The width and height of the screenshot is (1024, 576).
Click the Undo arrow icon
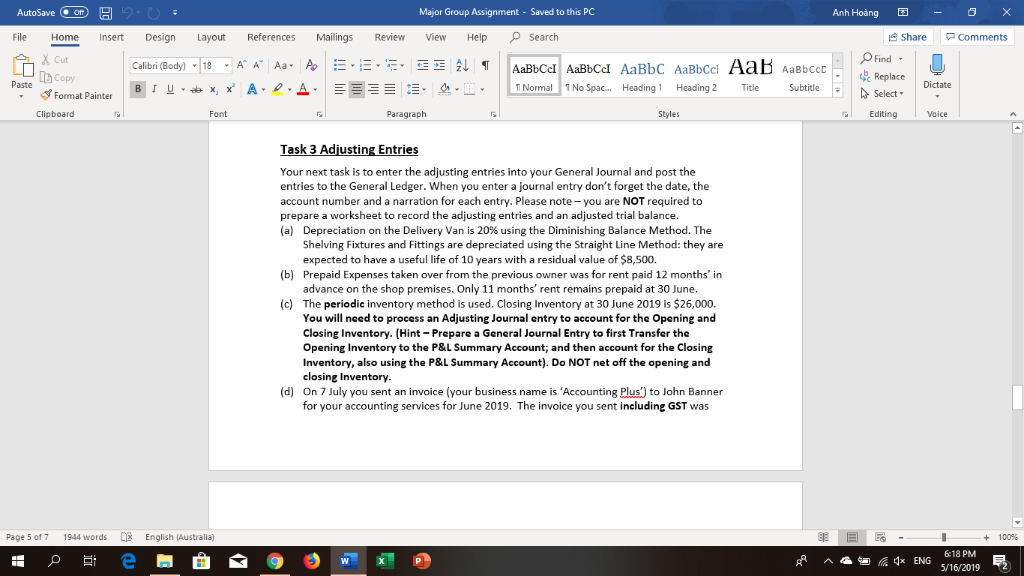(x=127, y=12)
